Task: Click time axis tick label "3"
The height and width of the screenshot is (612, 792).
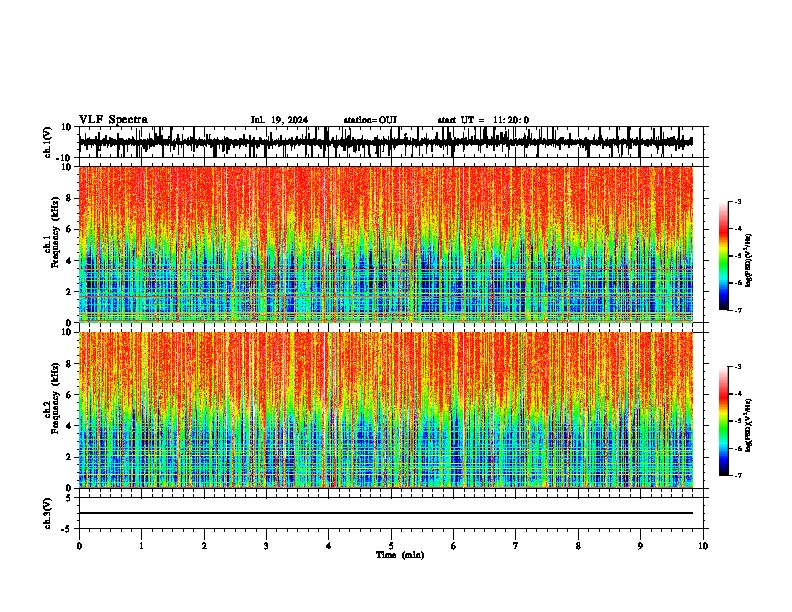Action: click(x=266, y=546)
